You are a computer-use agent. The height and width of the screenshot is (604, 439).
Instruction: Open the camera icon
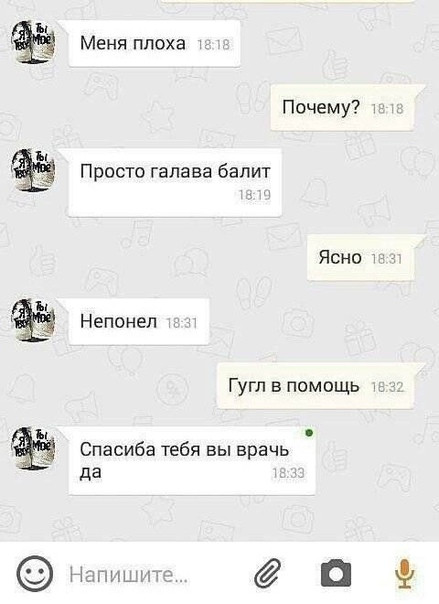336,573
